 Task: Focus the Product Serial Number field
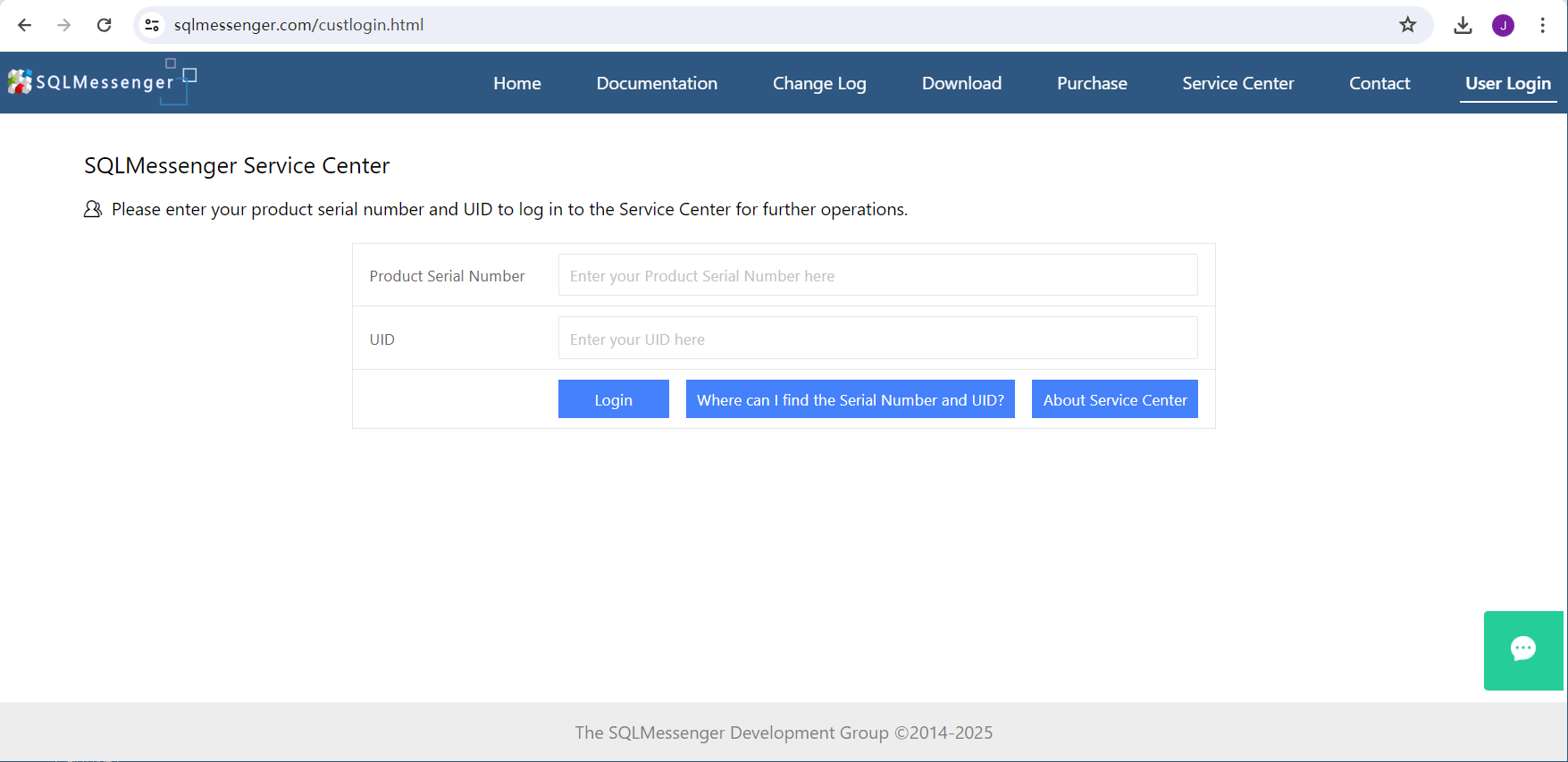click(877, 275)
